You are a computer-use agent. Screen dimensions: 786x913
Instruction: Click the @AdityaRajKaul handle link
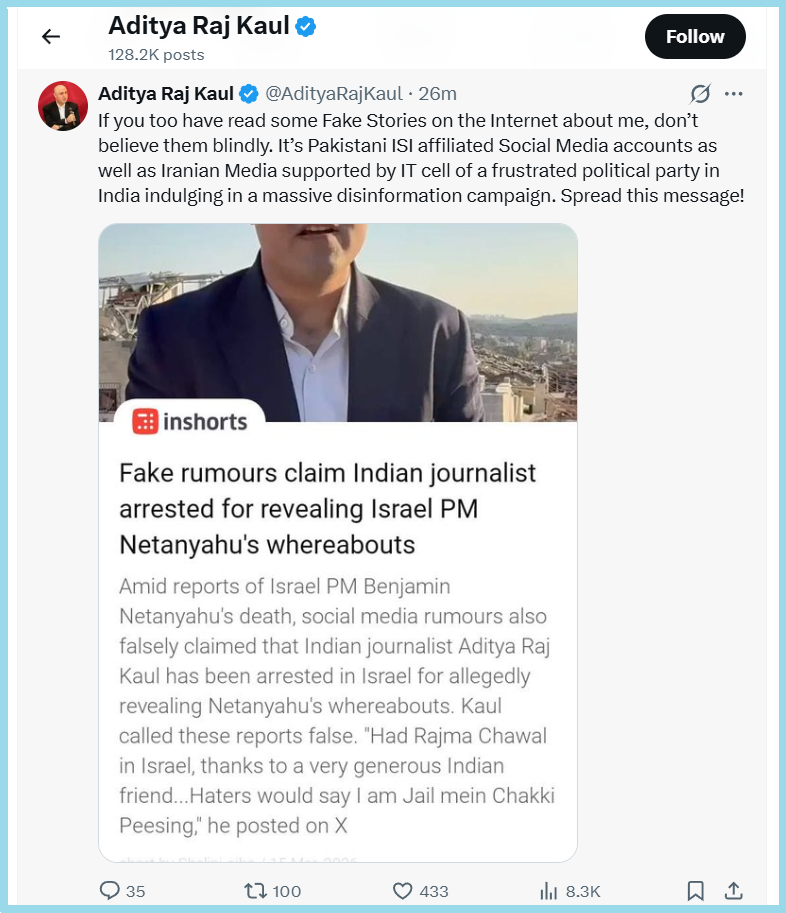click(x=333, y=94)
